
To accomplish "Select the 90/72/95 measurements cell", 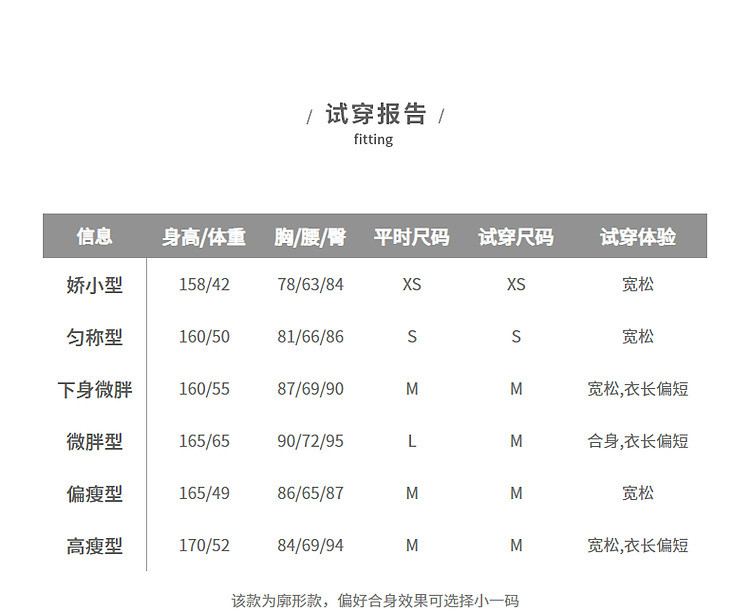I will [x=310, y=441].
